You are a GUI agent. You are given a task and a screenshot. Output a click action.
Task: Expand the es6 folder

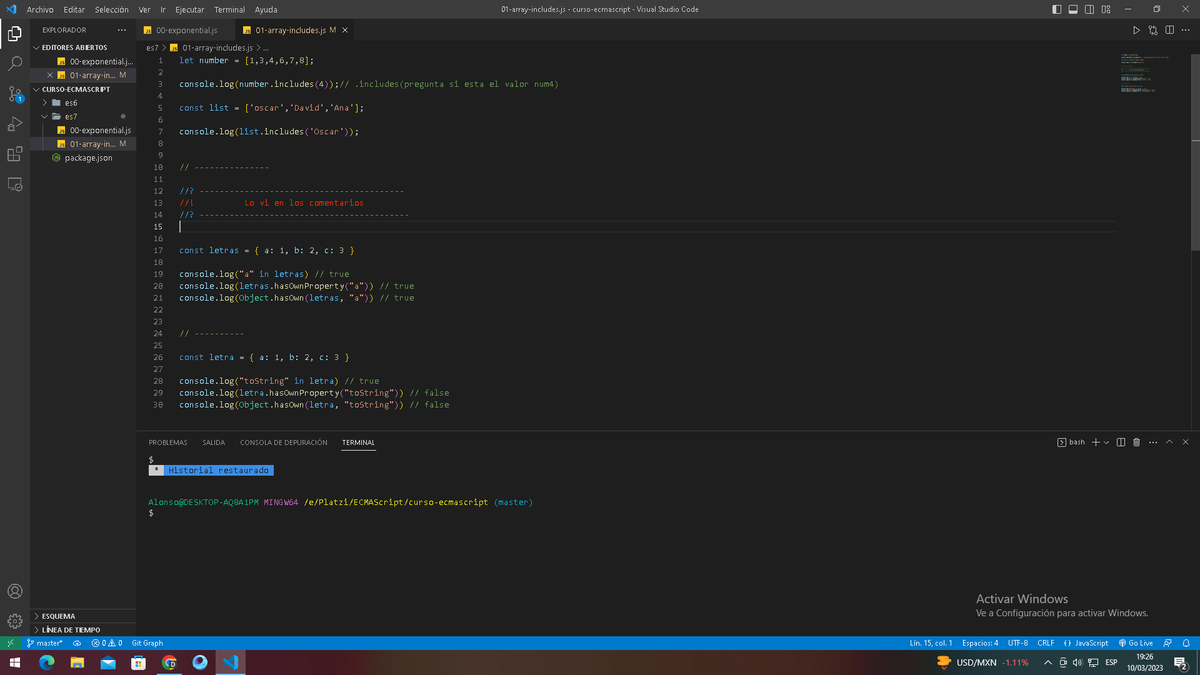83,103
